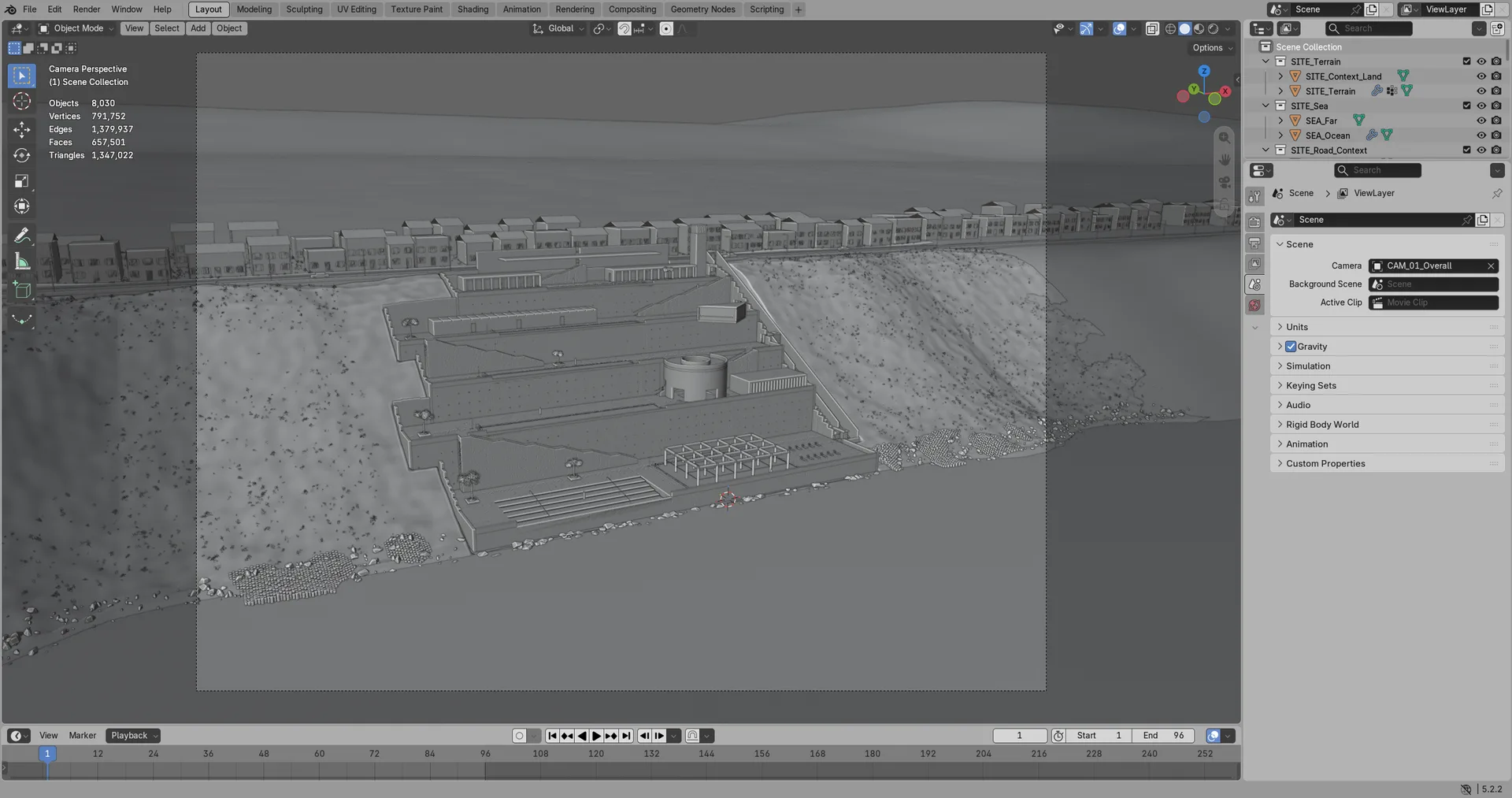Activate the Transform tool
Image resolution: width=1512 pixels, height=798 pixels.
22,206
